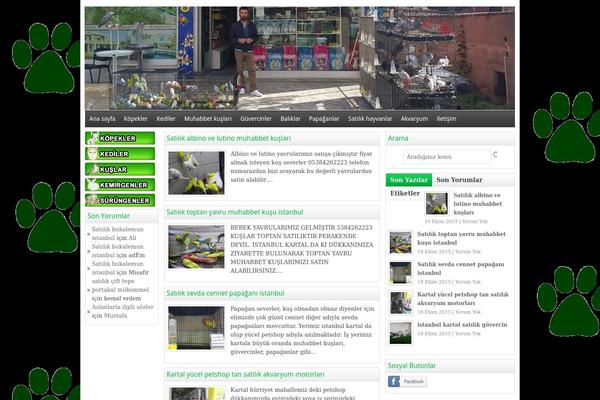The width and height of the screenshot is (600, 400).
Task: Open the Etiketler tab
Action: pos(405,193)
